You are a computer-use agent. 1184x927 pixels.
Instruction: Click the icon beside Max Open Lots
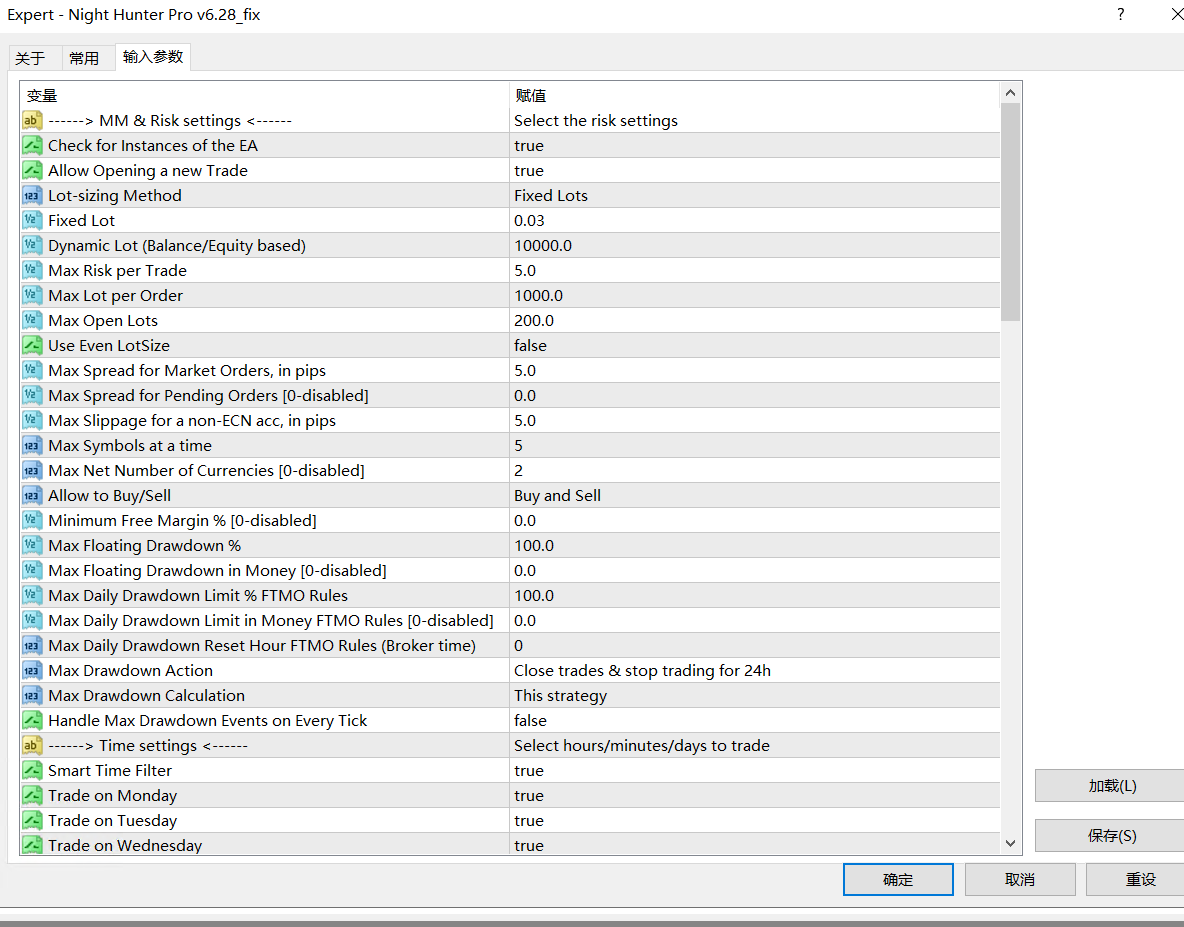[x=32, y=320]
